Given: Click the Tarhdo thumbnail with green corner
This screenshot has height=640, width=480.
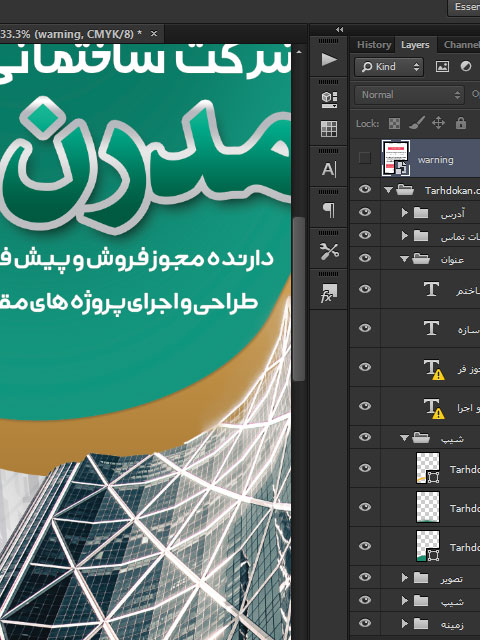Looking at the screenshot, I should tap(428, 546).
